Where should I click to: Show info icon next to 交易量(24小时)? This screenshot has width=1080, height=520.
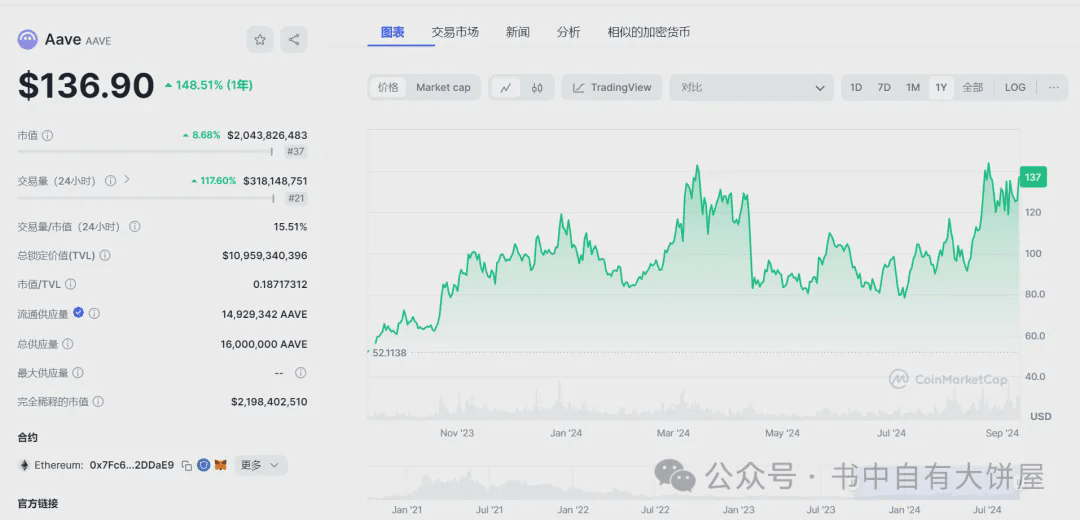click(x=110, y=180)
